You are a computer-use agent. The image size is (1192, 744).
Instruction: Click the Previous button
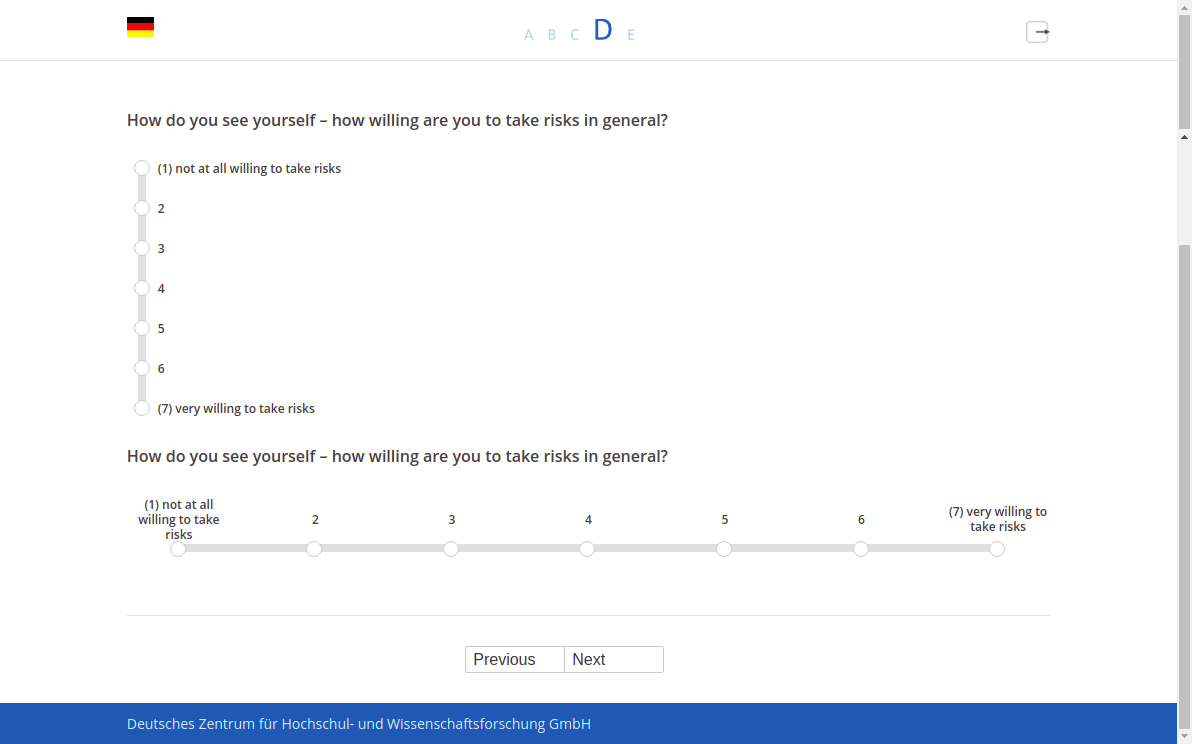[x=515, y=660]
